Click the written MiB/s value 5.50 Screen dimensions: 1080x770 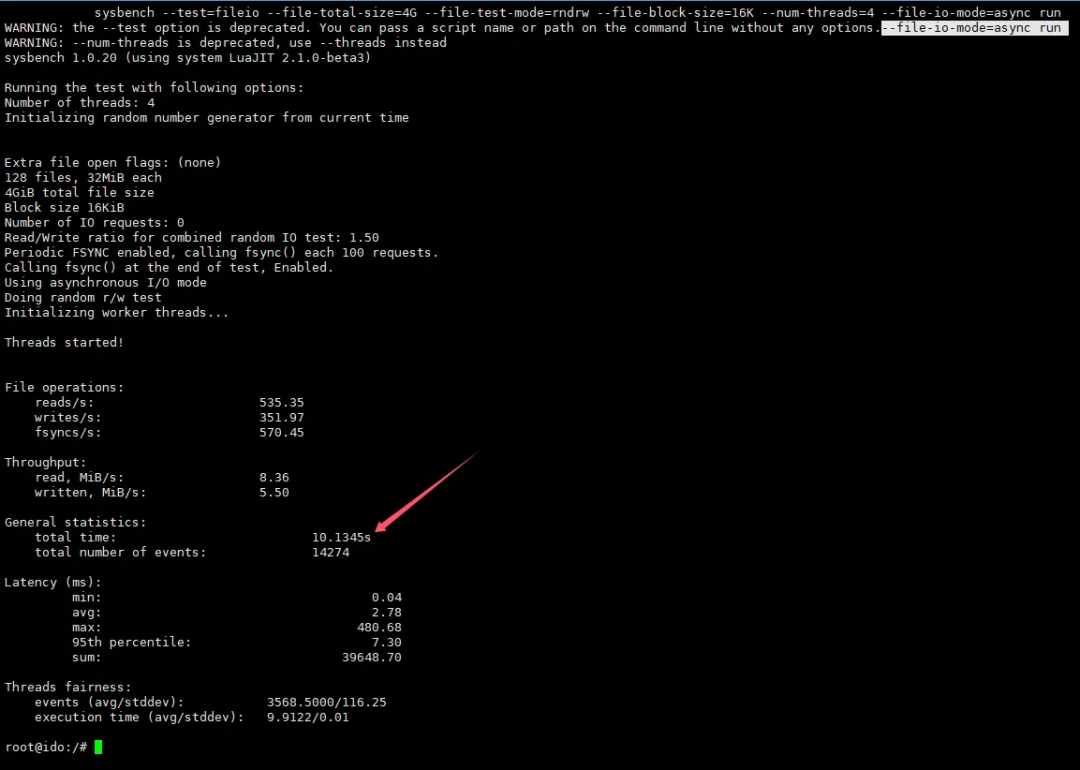pyautogui.click(x=274, y=492)
